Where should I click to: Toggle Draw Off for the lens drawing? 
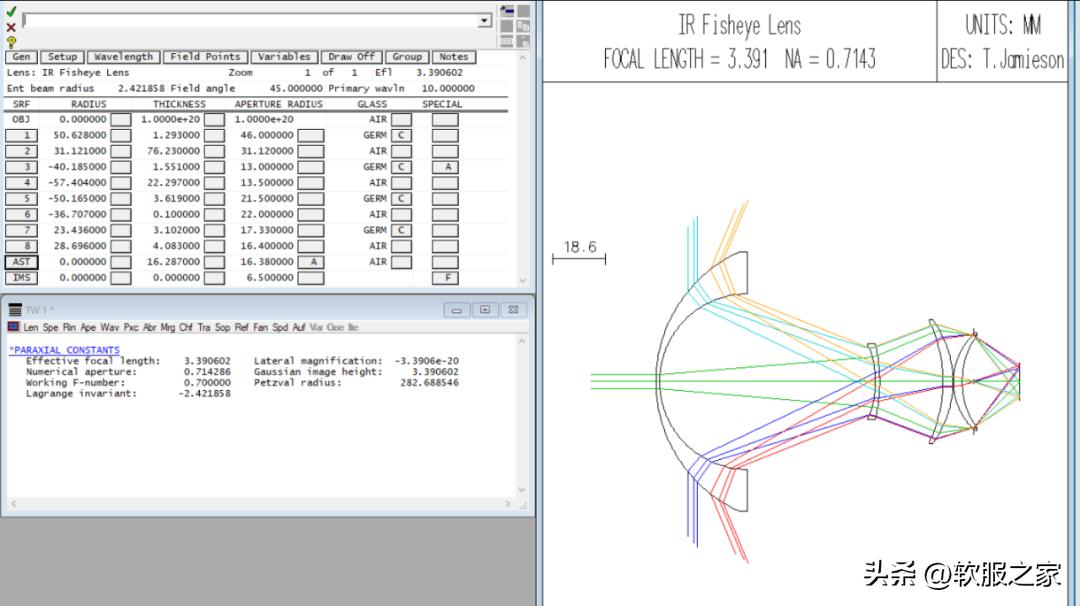(x=351, y=57)
